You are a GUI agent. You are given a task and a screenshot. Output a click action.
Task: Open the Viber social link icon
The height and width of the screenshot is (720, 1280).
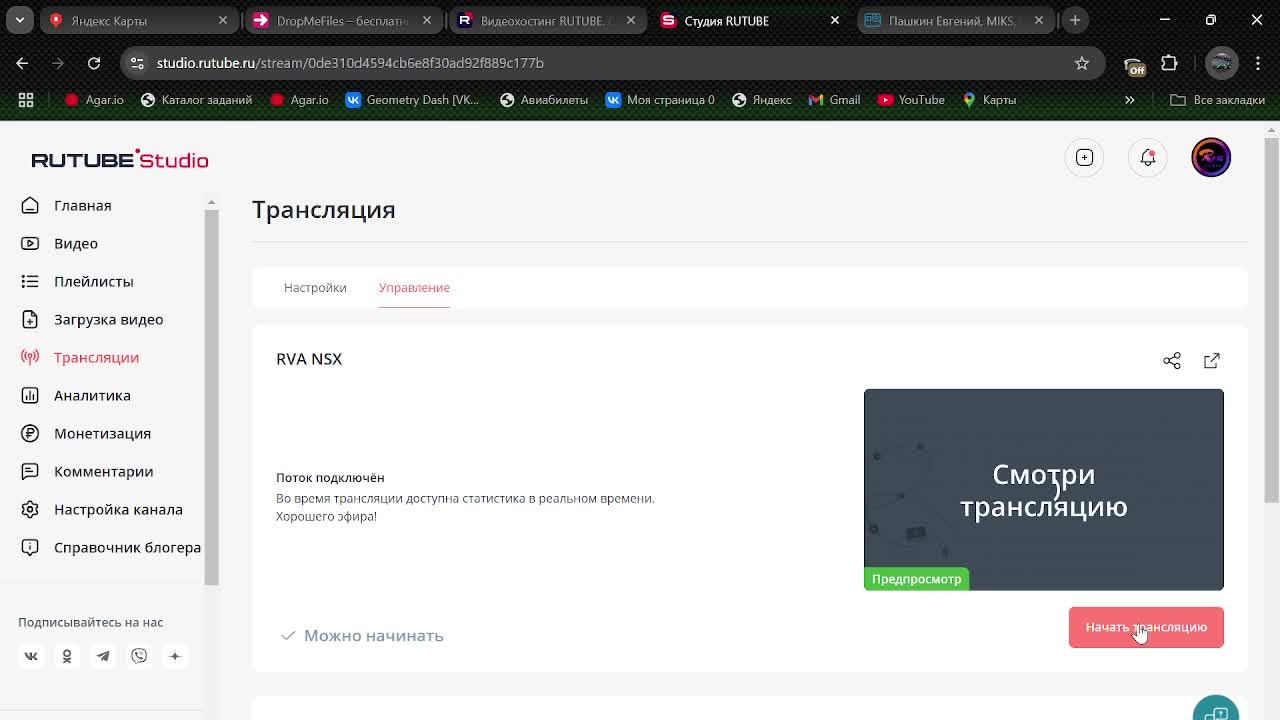click(139, 656)
